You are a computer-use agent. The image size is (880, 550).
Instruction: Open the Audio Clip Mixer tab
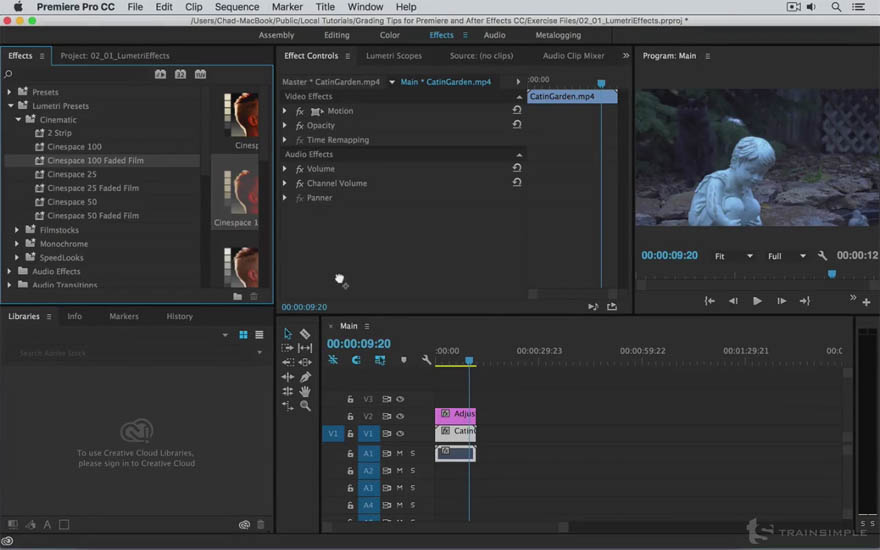tap(574, 56)
